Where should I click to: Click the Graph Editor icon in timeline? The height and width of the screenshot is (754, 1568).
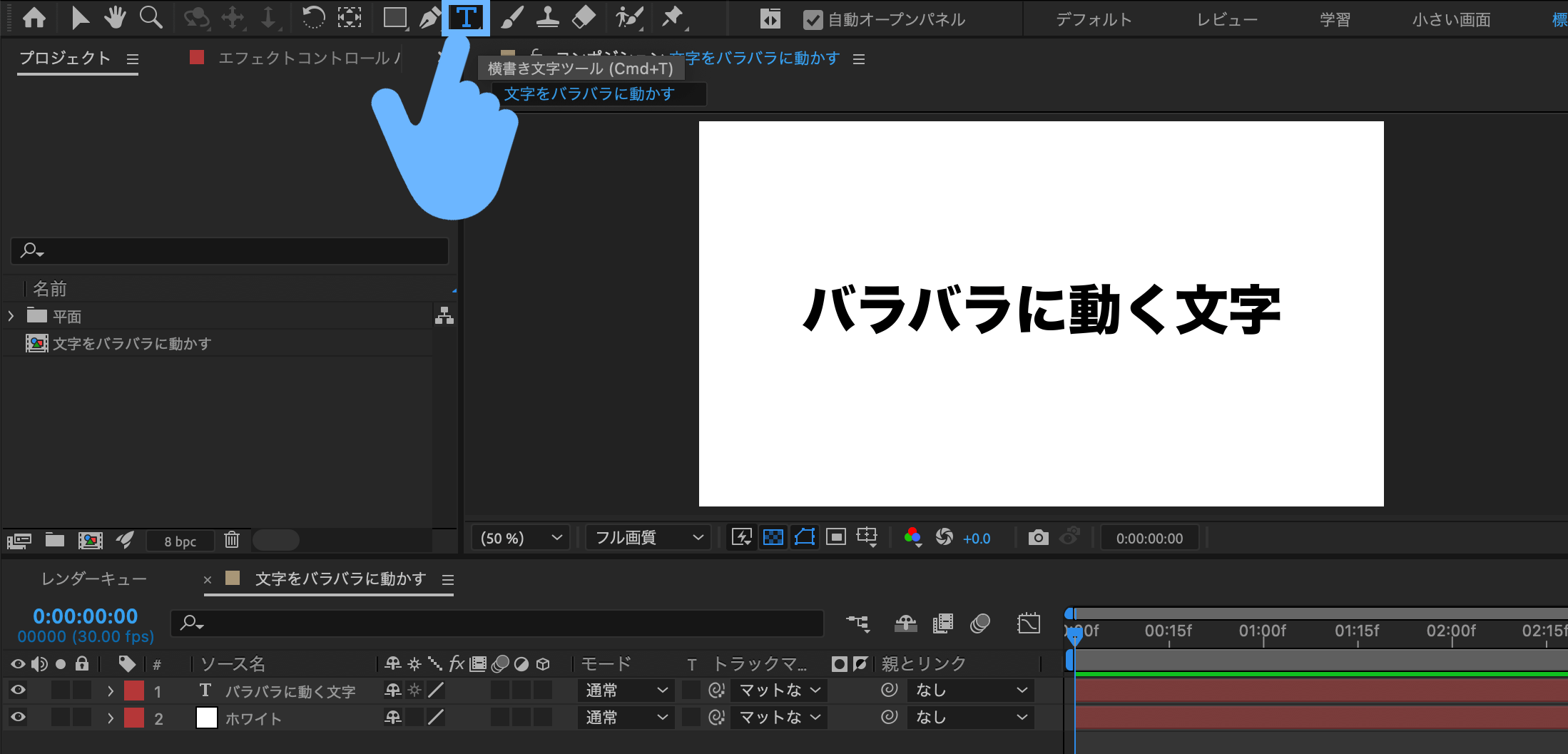click(1029, 623)
